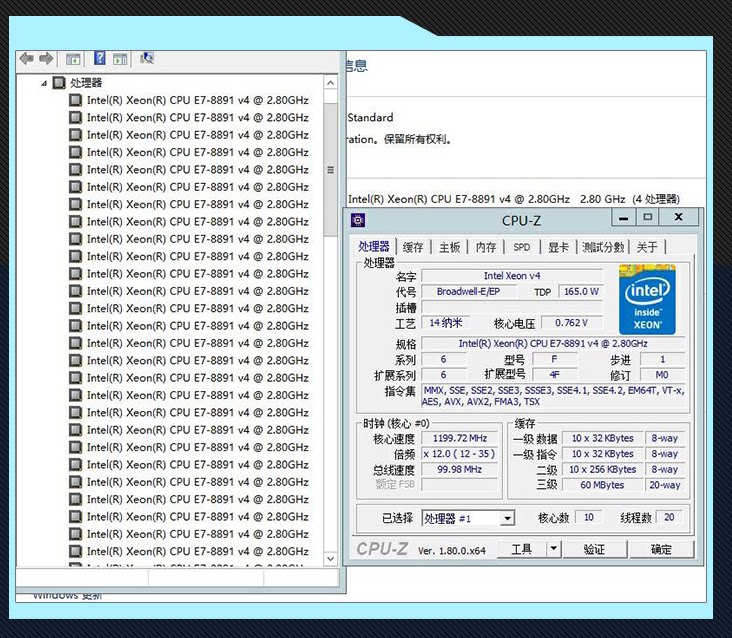Viewport: 732px width, 638px height.
Task: Click the 确定 button
Action: coord(662,549)
